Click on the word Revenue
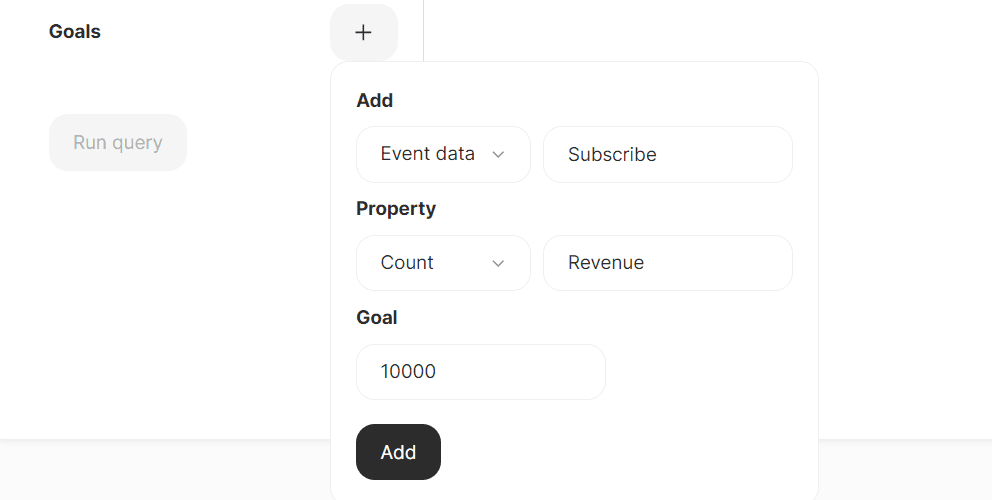Screen dimensions: 992x500 (x=606, y=263)
